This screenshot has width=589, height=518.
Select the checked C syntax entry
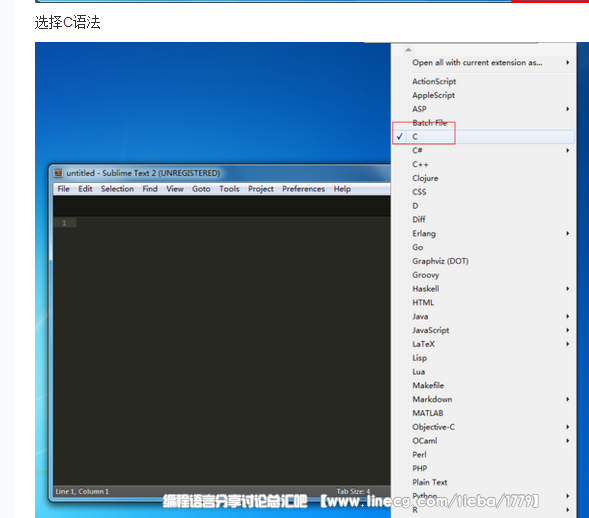click(x=483, y=137)
